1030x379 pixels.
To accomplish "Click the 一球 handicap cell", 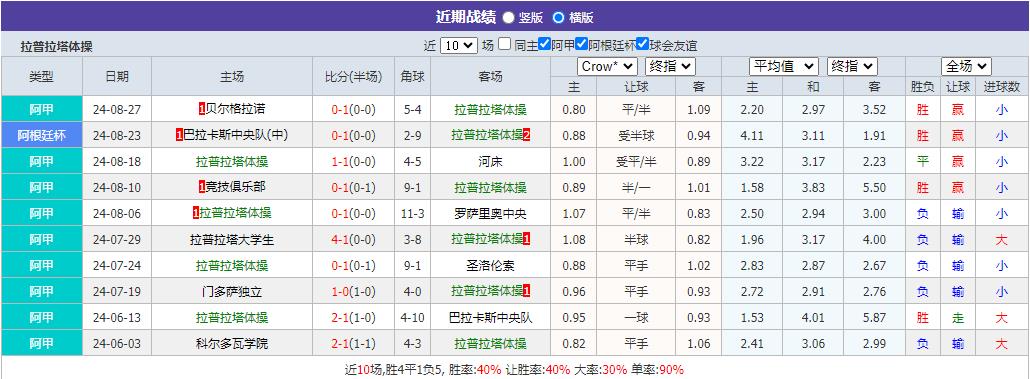I will click(637, 318).
